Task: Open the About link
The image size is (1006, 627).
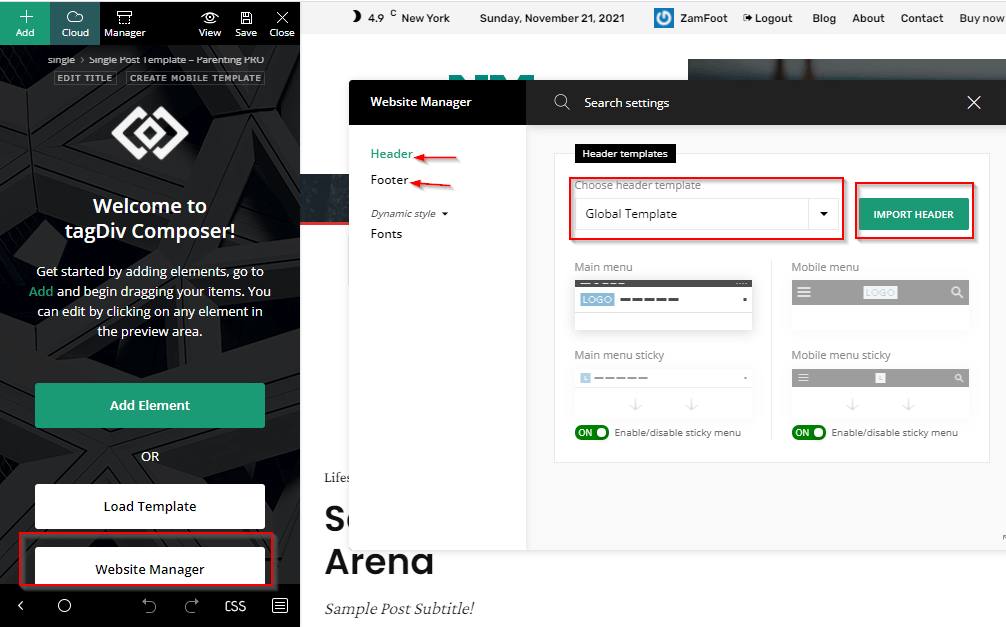Action: tap(868, 18)
